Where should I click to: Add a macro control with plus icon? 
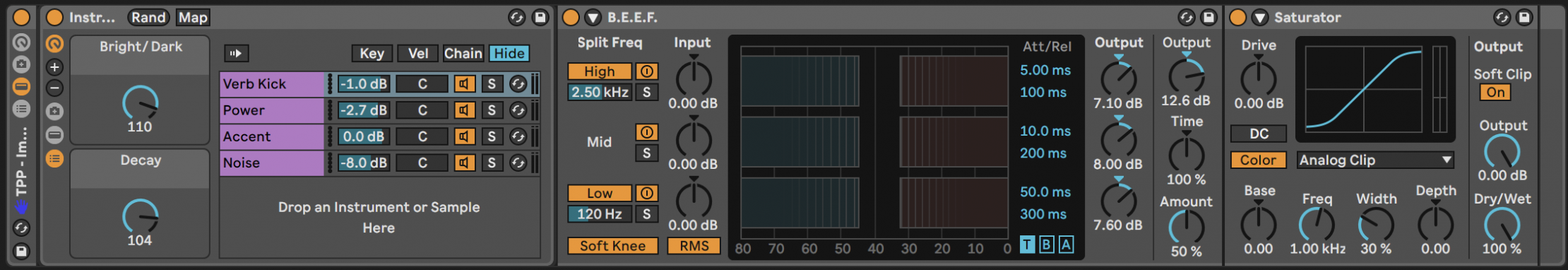(54, 67)
